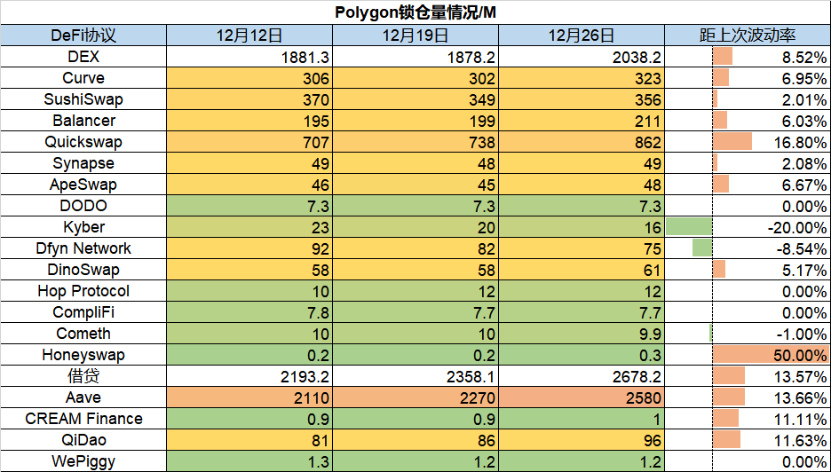Screen dimensions: 831x473
Task: Select Curve's value 306
Action: coord(249,78)
